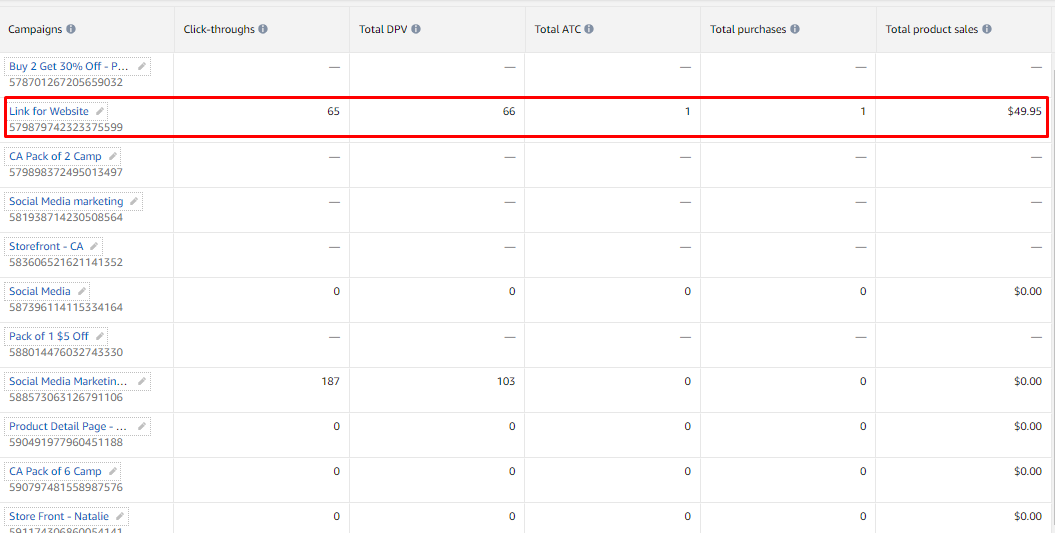Click info icon beside Total ATC
Image resolution: width=1055 pixels, height=533 pixels.
tap(589, 30)
